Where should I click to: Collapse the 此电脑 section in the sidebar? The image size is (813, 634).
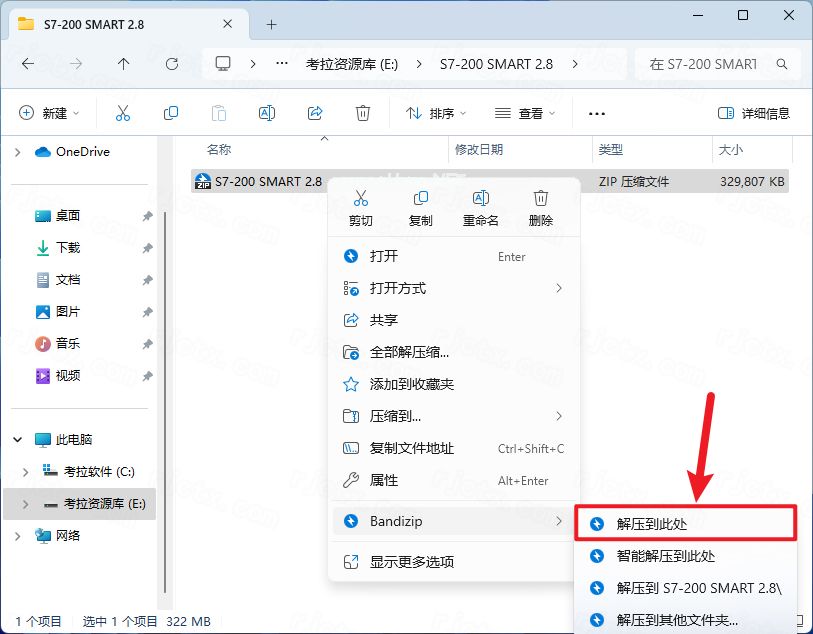[x=17, y=438]
